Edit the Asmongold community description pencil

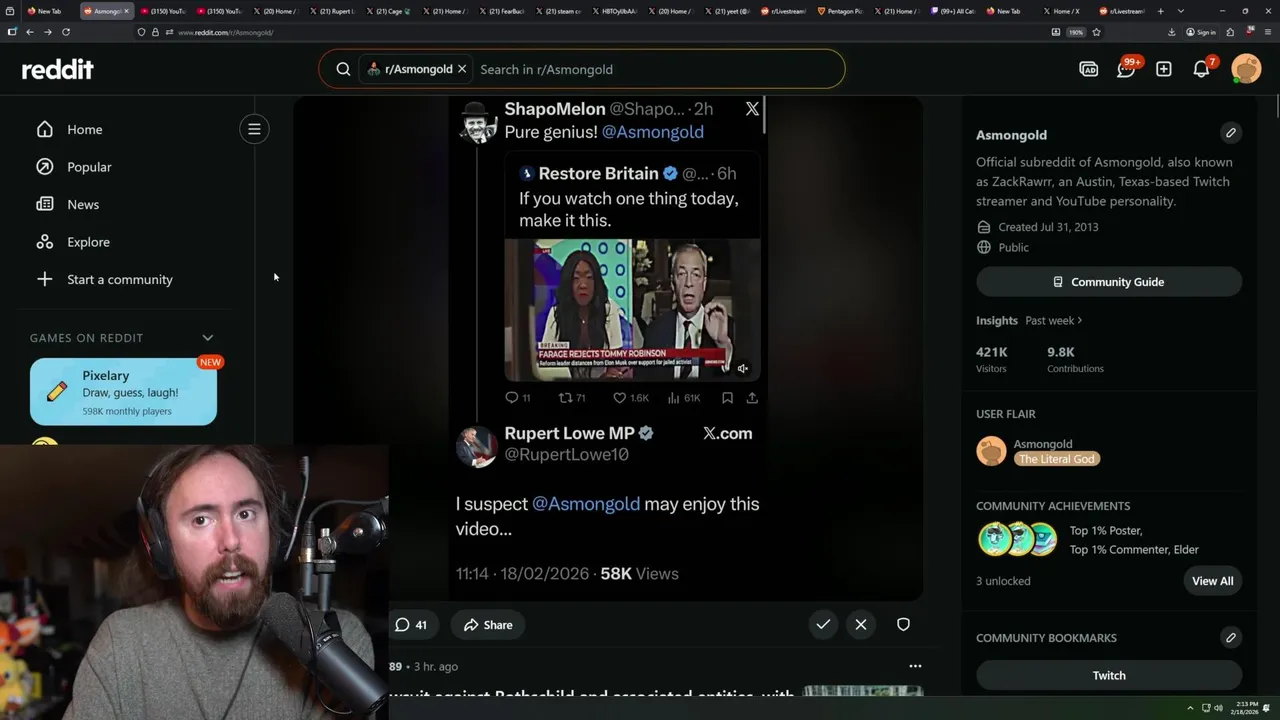pyautogui.click(x=1231, y=133)
